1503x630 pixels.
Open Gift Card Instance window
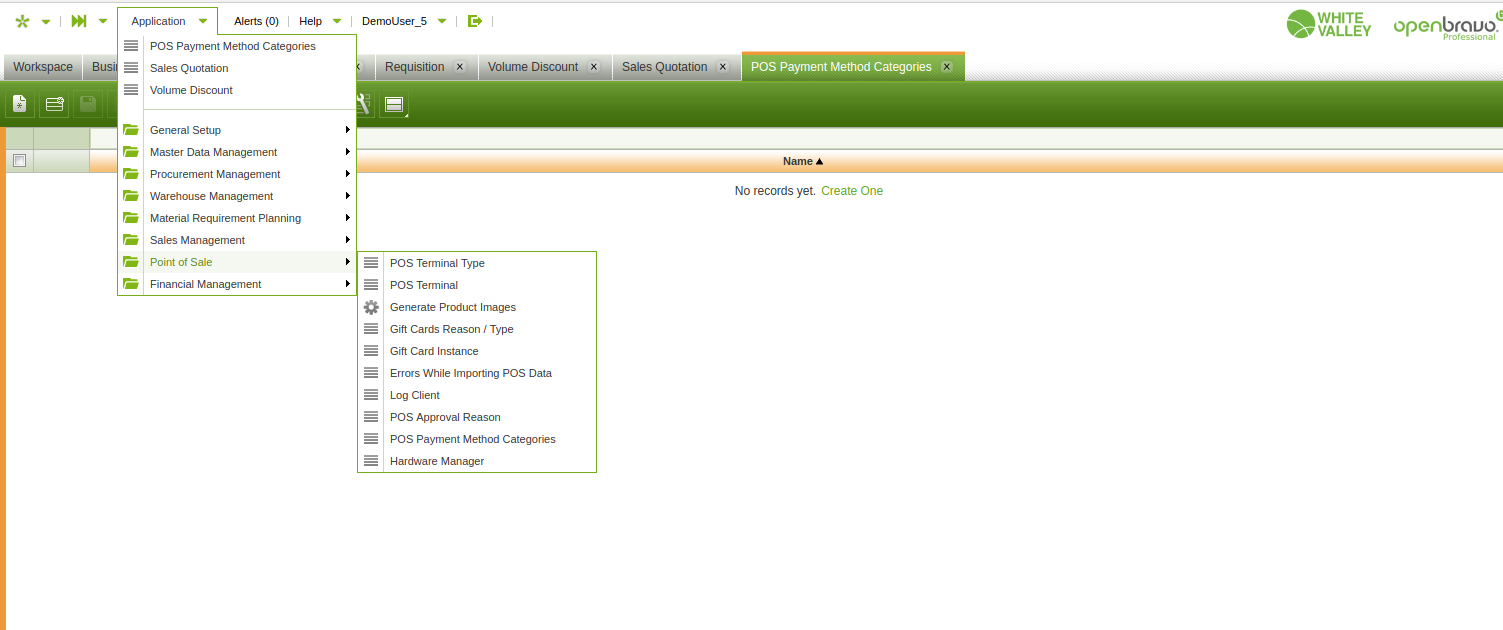coord(477,351)
